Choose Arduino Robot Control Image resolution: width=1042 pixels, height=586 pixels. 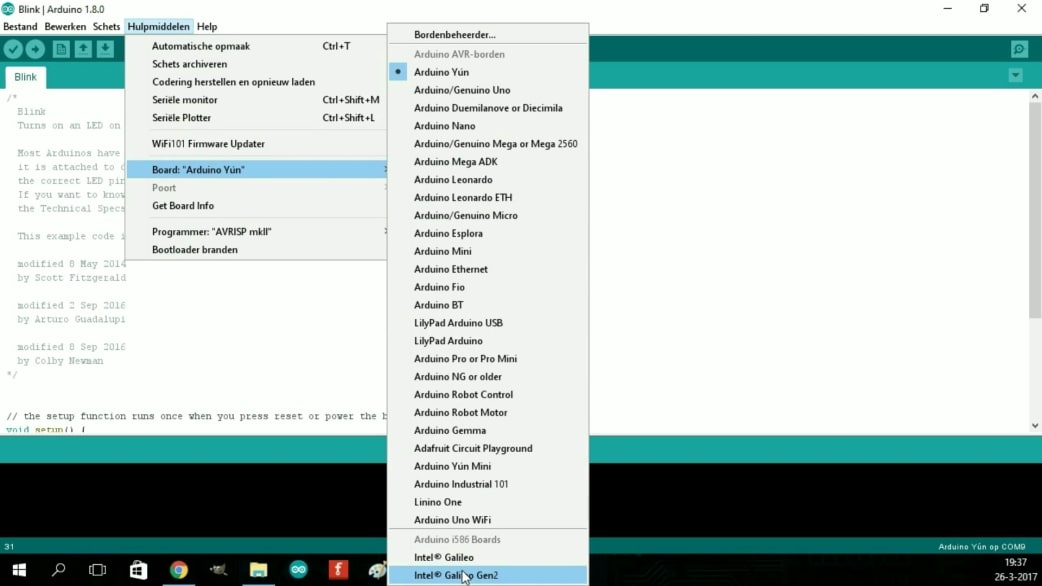[488, 395]
